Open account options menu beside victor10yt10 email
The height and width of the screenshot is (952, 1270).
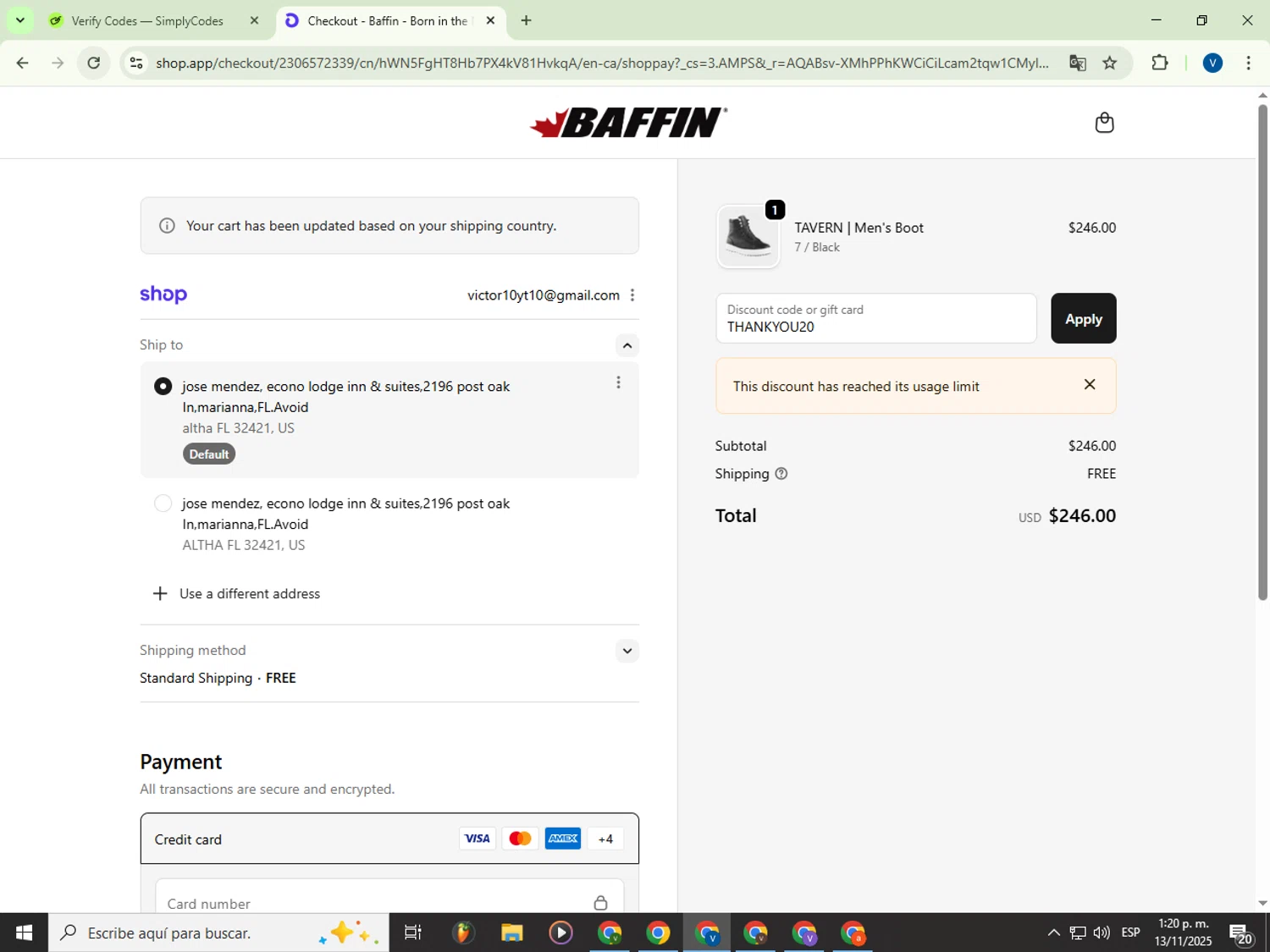(632, 294)
